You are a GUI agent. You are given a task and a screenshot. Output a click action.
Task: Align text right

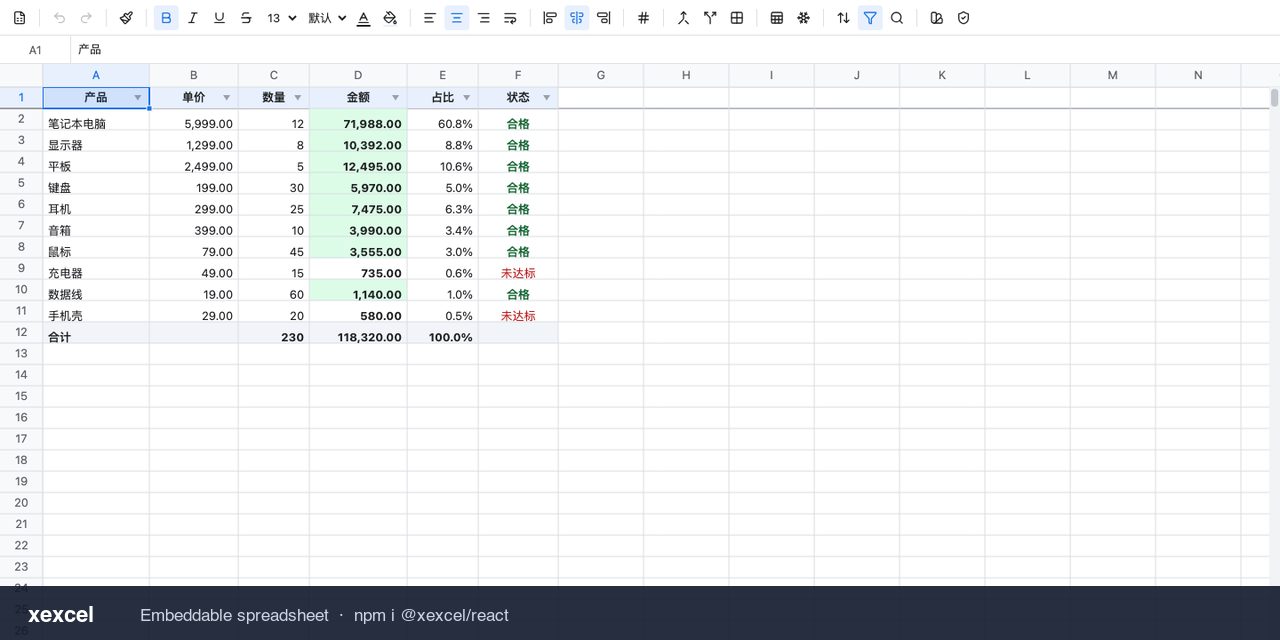click(484, 18)
